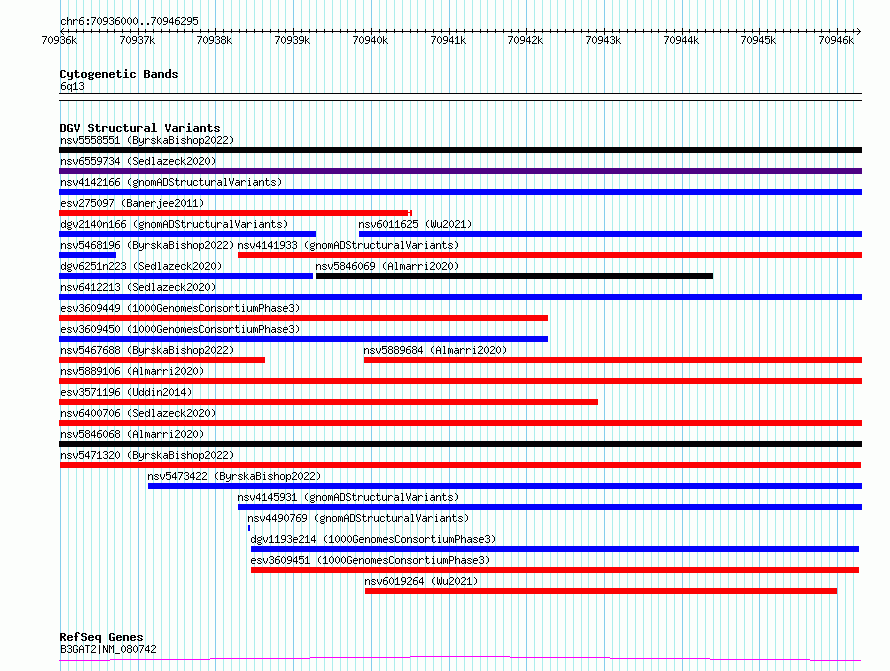Image resolution: width=890 pixels, height=671 pixels.
Task: Click the purple nsv6559734 variant bar
Action: (460, 171)
